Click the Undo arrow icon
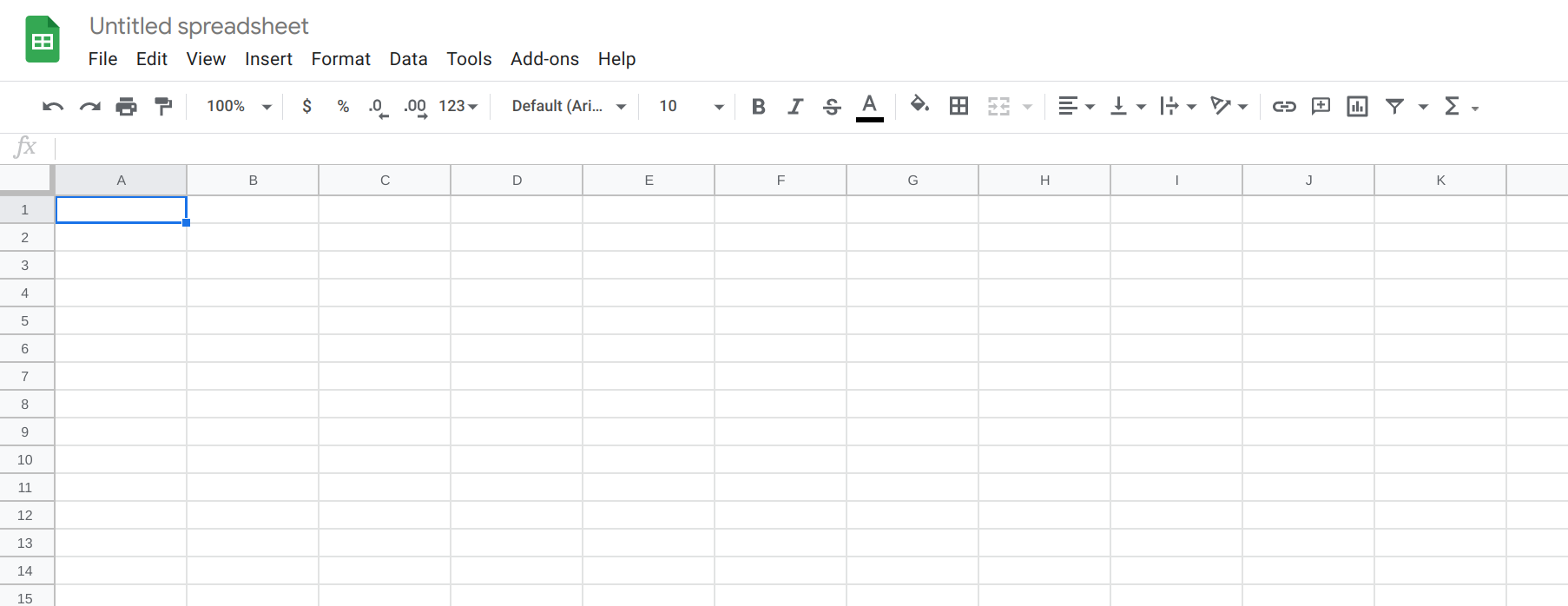The width and height of the screenshot is (1568, 606). 53,107
